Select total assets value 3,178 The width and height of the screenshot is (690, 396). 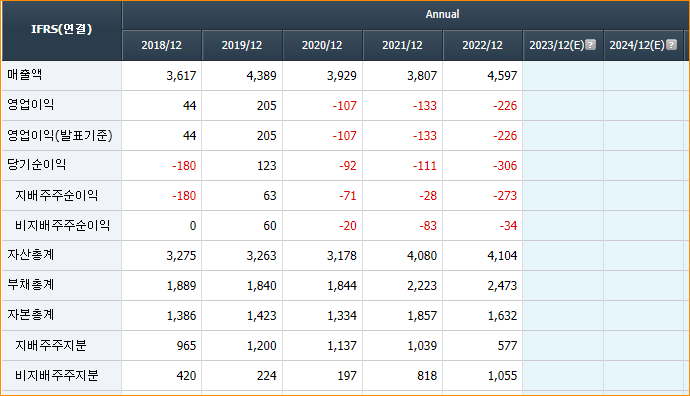point(341,256)
